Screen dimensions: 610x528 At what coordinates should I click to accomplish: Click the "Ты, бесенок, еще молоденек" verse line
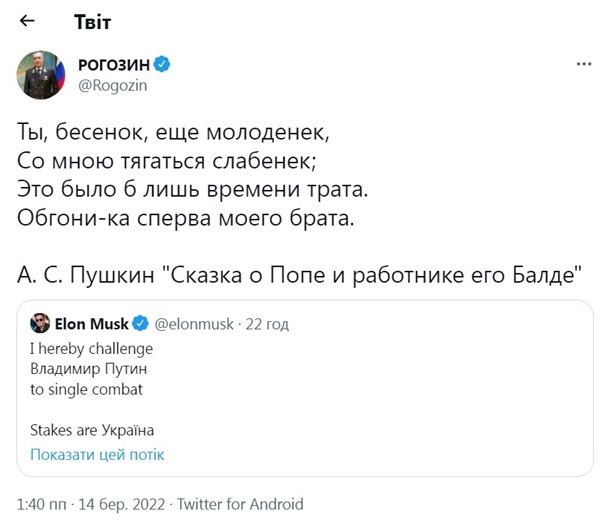[x=173, y=131]
